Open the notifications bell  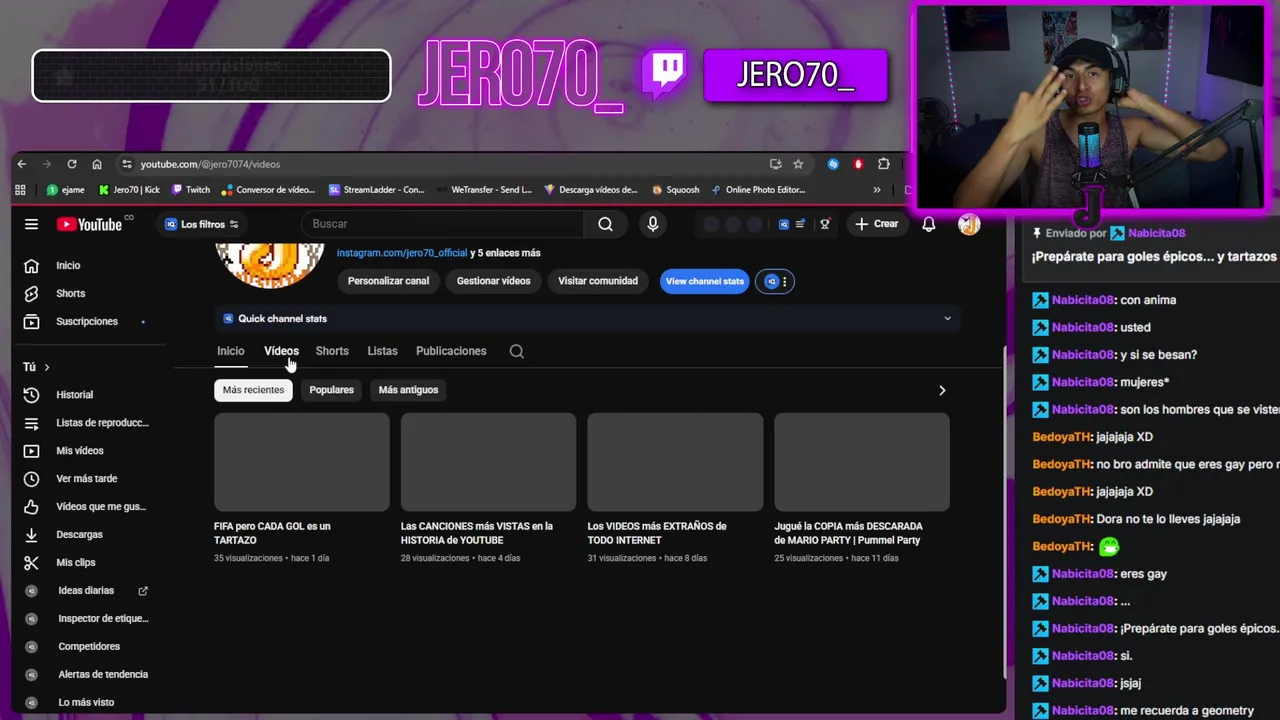[929, 224]
